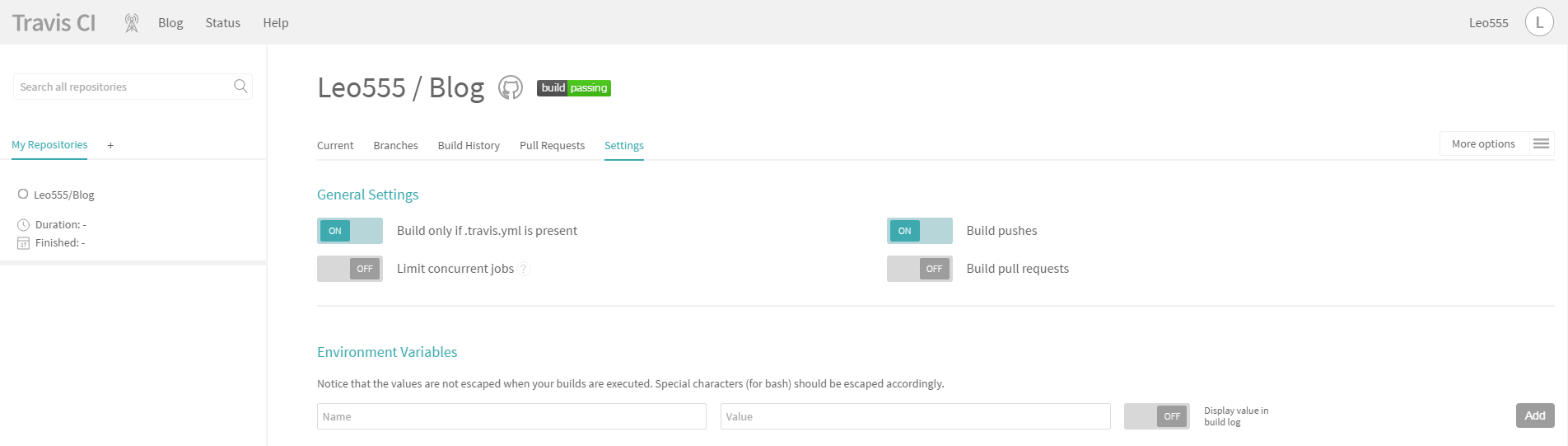Select the My Repositories tab
Screen dimensions: 1568x446
(x=49, y=145)
